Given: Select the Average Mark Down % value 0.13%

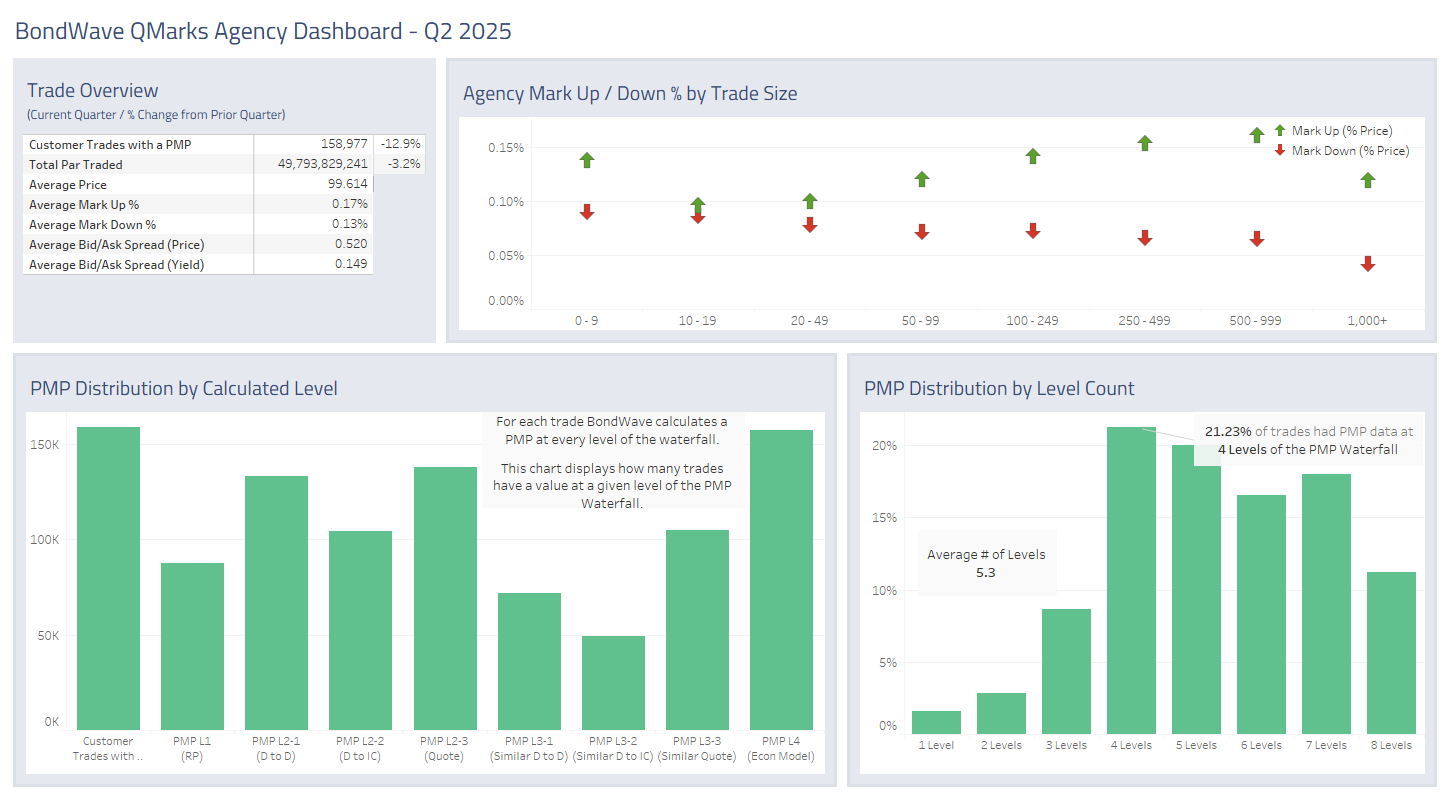Looking at the screenshot, I should (351, 225).
